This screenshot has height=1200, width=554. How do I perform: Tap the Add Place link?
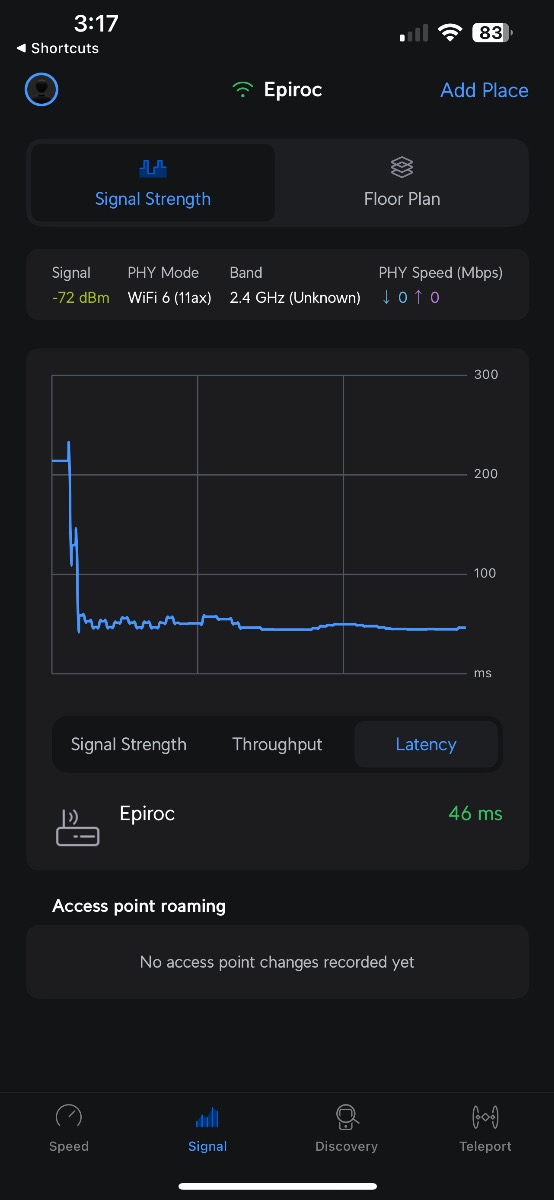point(484,90)
